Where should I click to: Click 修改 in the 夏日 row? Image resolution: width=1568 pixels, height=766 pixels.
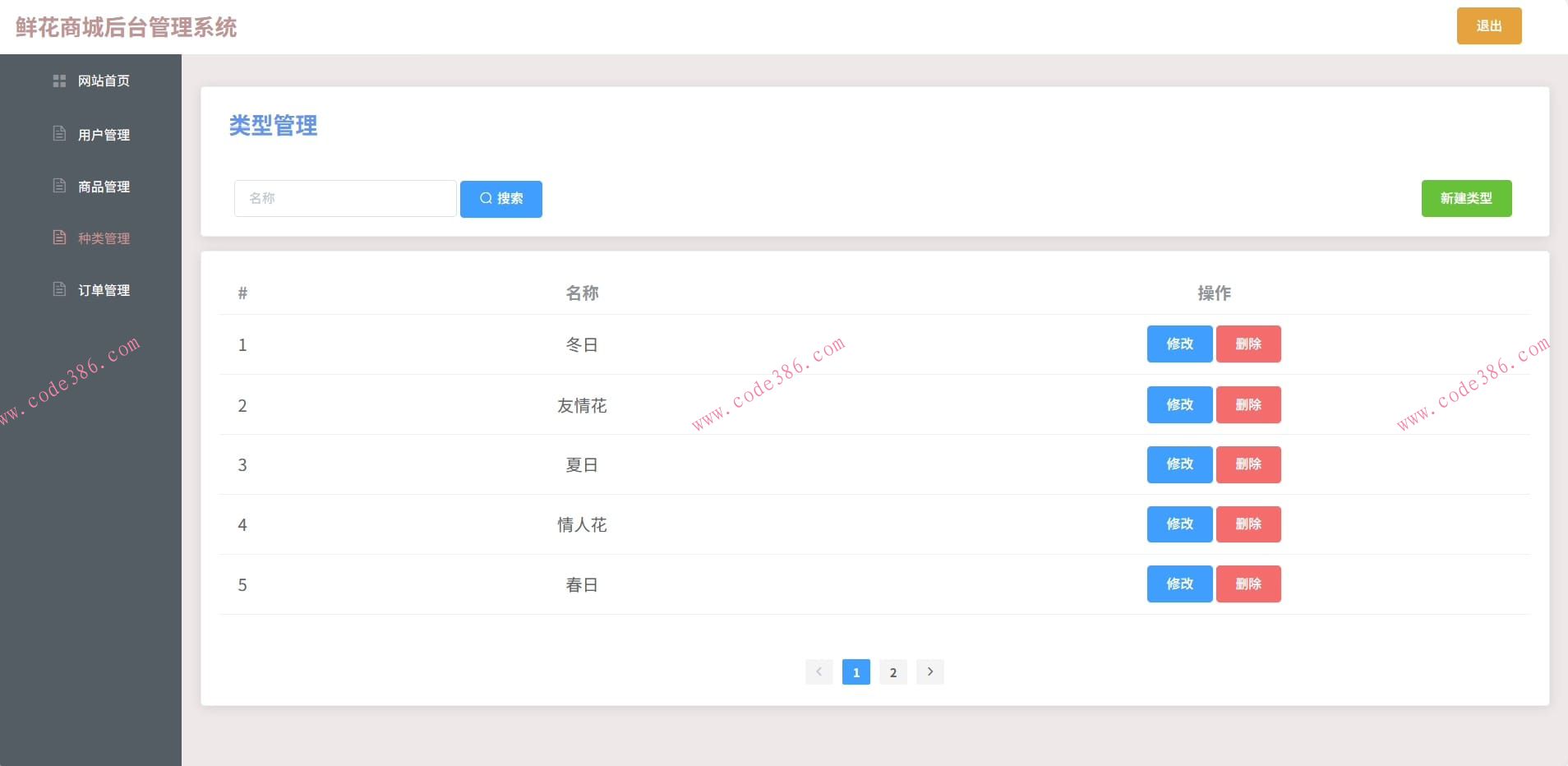[1179, 464]
